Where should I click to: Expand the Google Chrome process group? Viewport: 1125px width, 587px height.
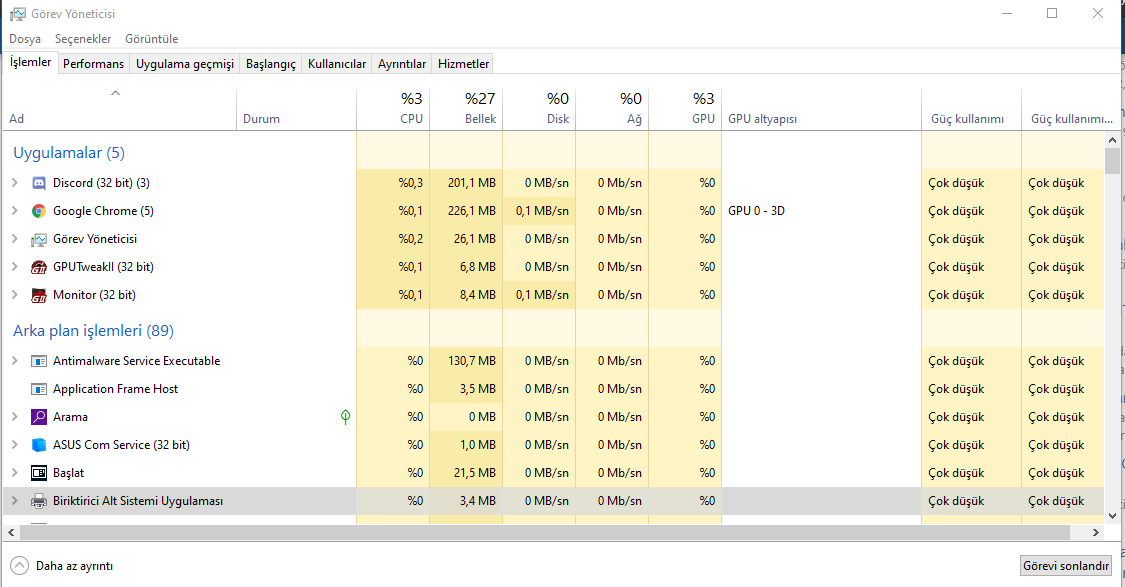coord(14,211)
